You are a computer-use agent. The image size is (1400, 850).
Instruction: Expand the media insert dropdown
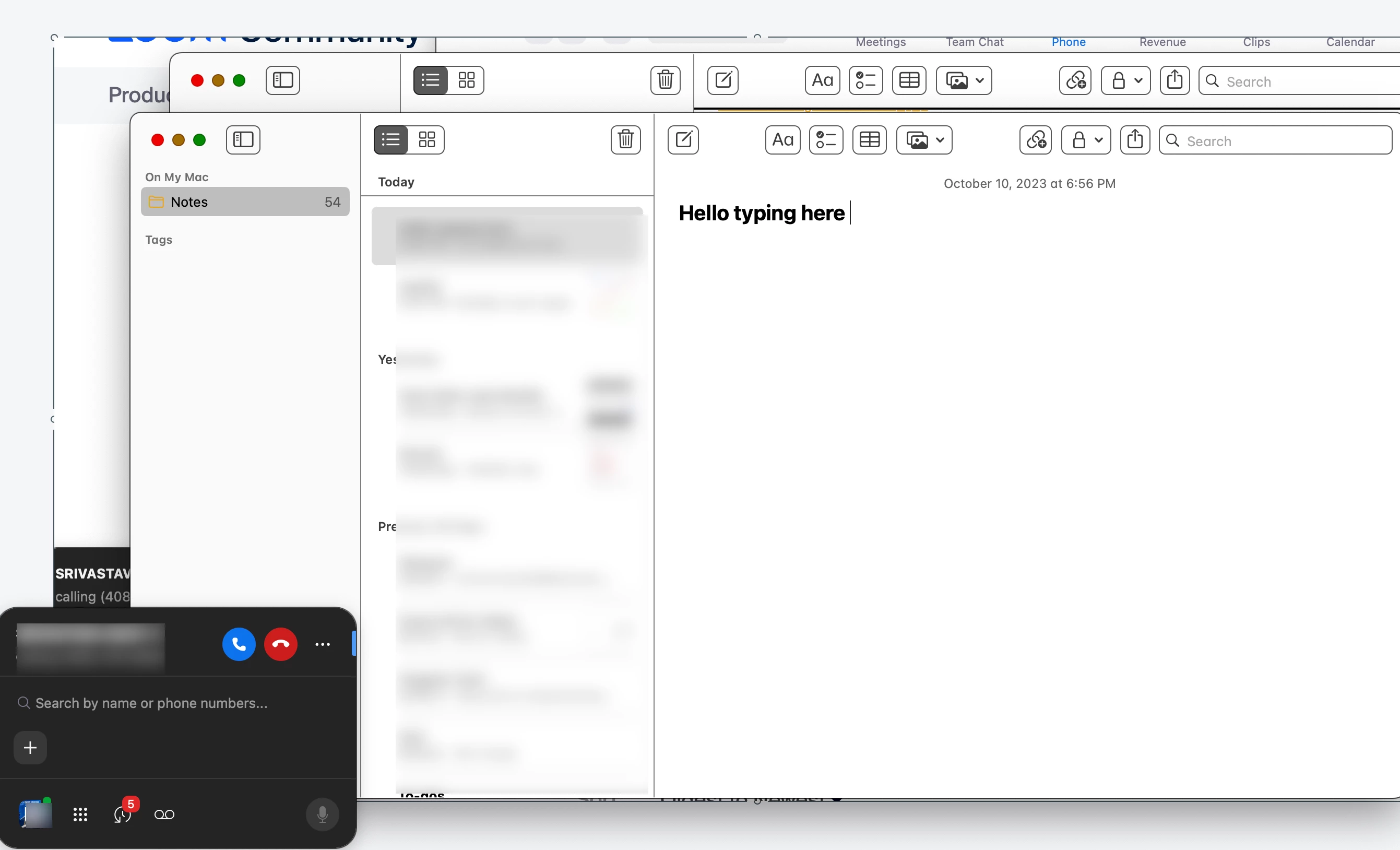tap(924, 140)
